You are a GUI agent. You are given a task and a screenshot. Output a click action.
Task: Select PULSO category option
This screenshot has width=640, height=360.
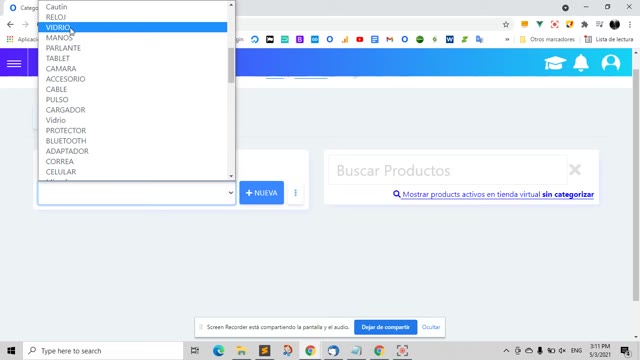[133, 100]
